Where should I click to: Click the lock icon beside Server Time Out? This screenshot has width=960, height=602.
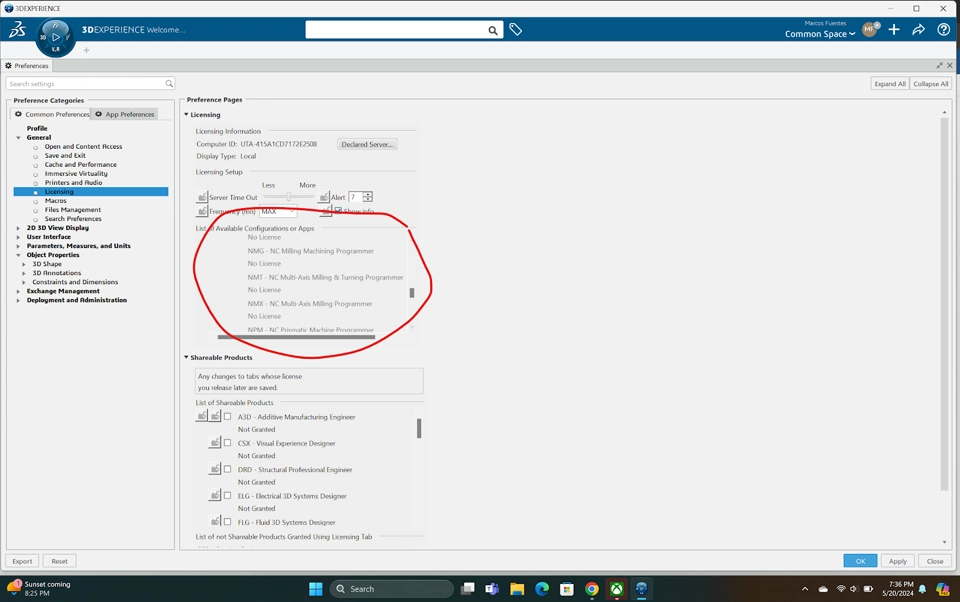(x=201, y=197)
